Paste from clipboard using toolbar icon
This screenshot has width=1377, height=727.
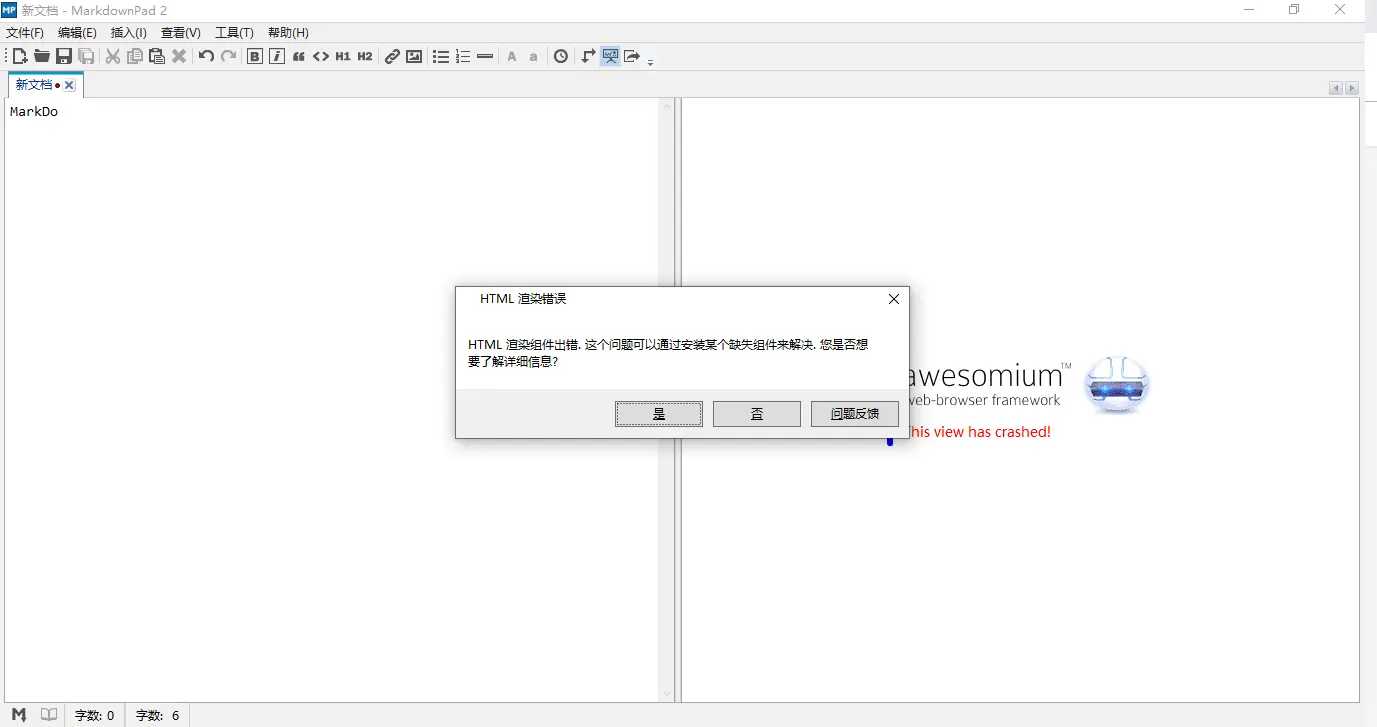coord(157,56)
